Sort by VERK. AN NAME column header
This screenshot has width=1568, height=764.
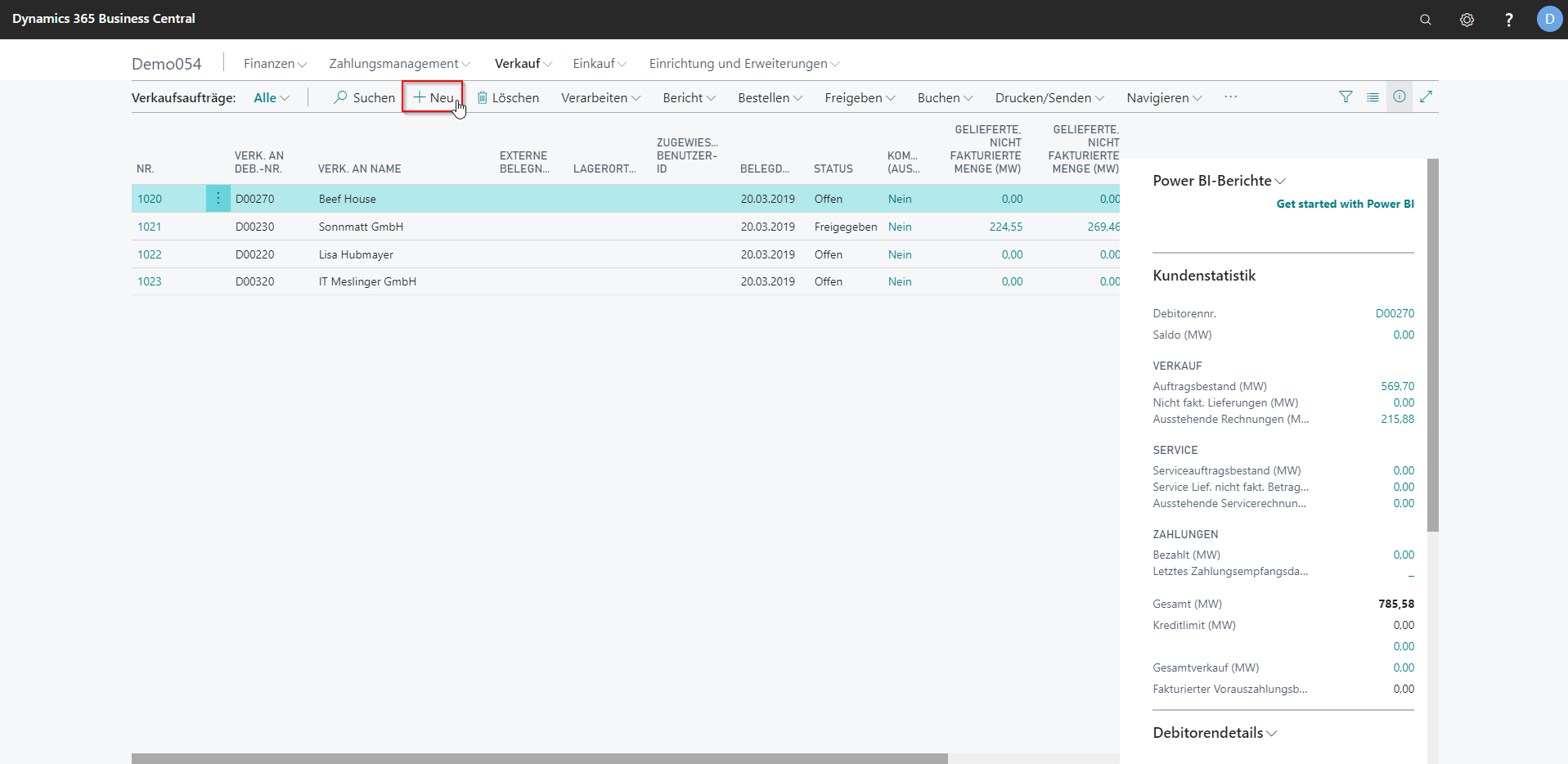[x=360, y=169]
